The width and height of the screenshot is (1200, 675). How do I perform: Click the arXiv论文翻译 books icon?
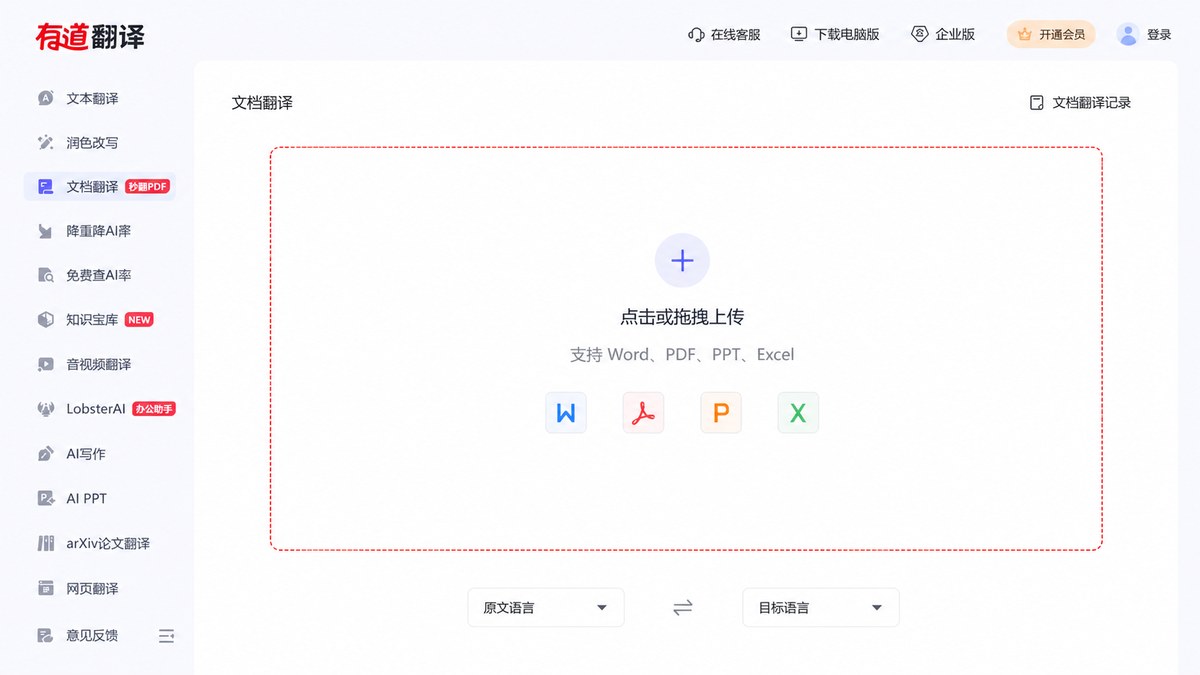(46, 543)
